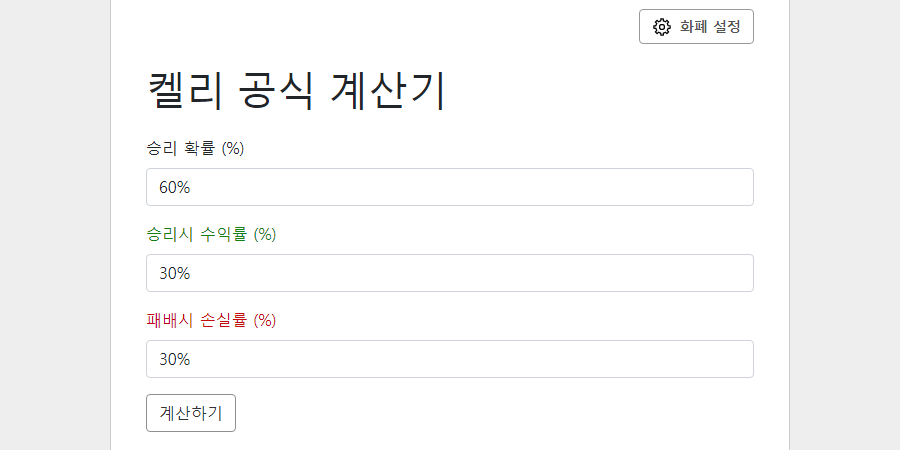Image resolution: width=900 pixels, height=450 pixels.
Task: Click the green 승리시 수익률 (%) label
Action: (212, 235)
